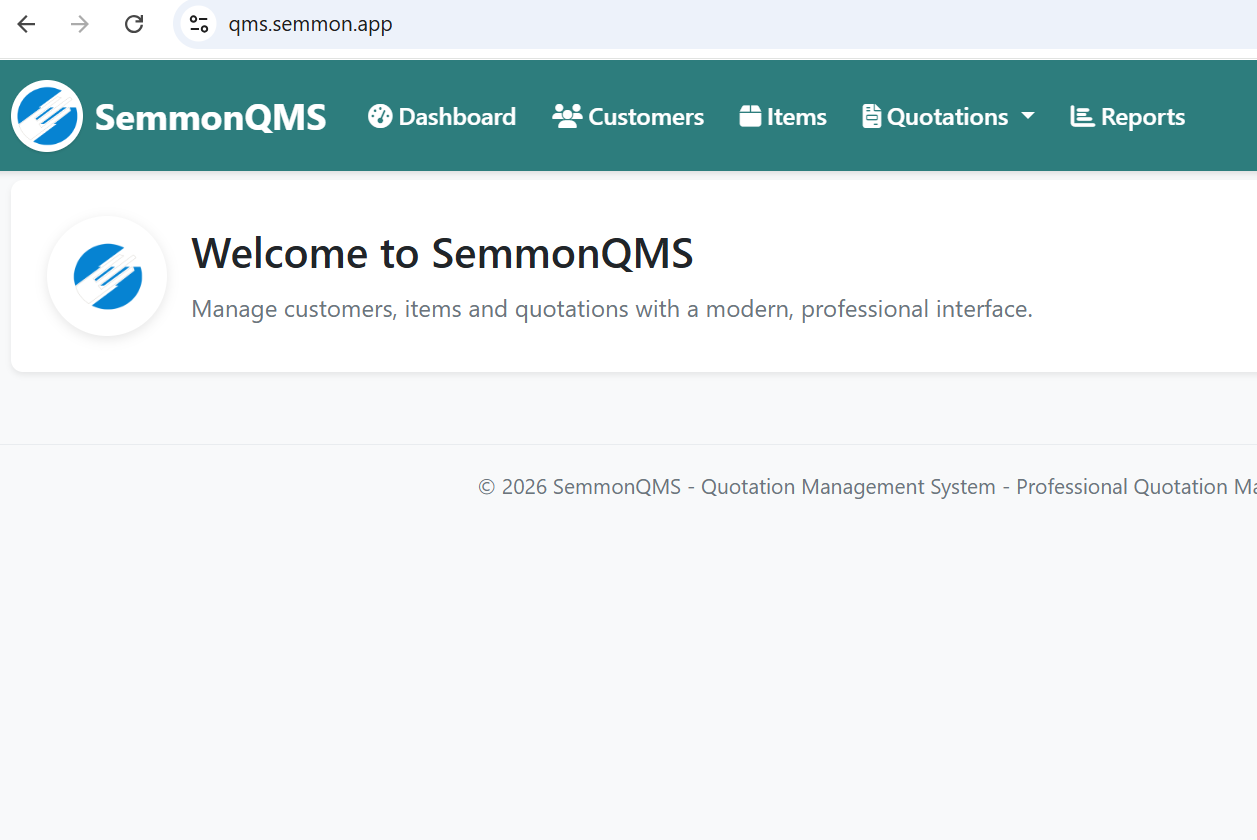Reload the current page

[134, 24]
